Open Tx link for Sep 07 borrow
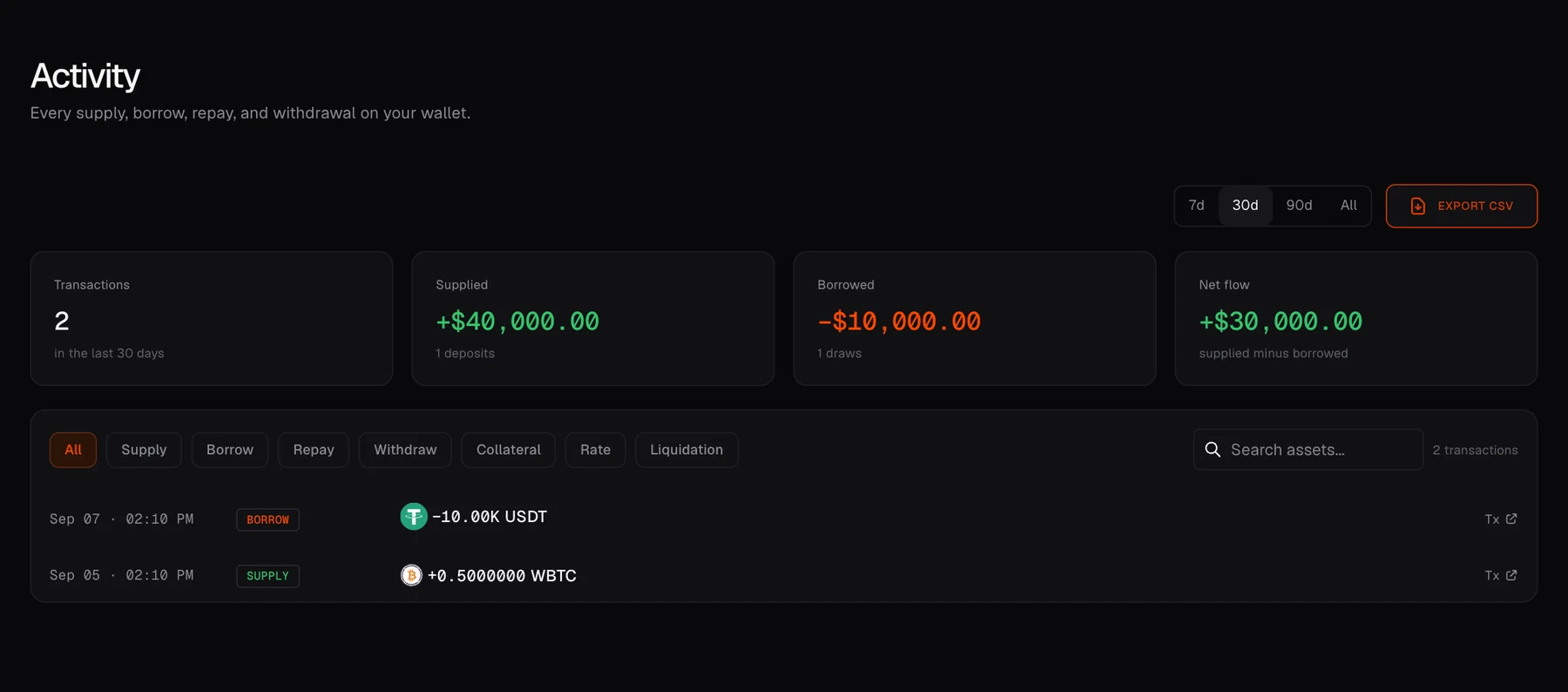This screenshot has height=692, width=1568. coord(1501,519)
